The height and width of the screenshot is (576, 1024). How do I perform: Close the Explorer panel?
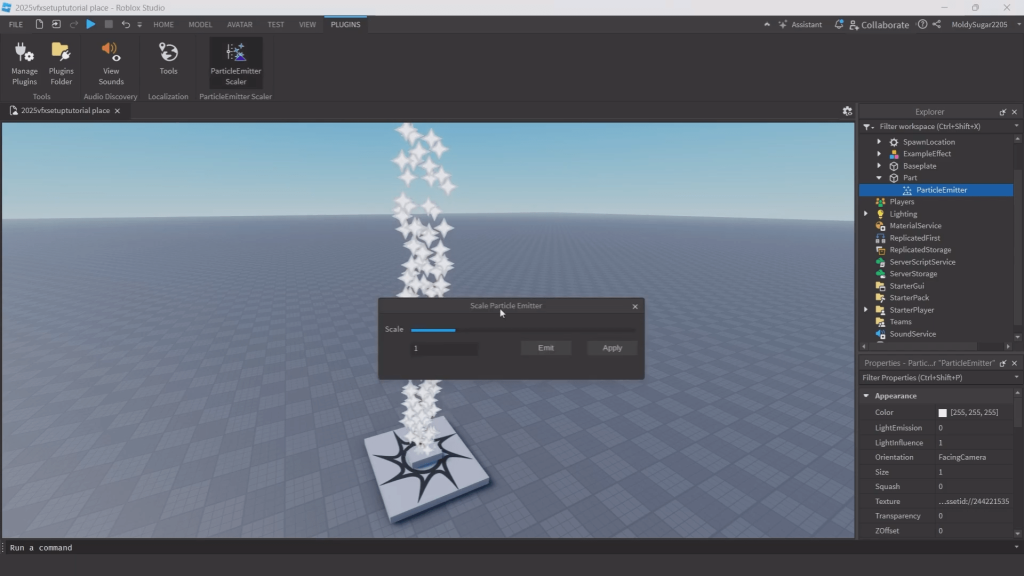point(1014,112)
